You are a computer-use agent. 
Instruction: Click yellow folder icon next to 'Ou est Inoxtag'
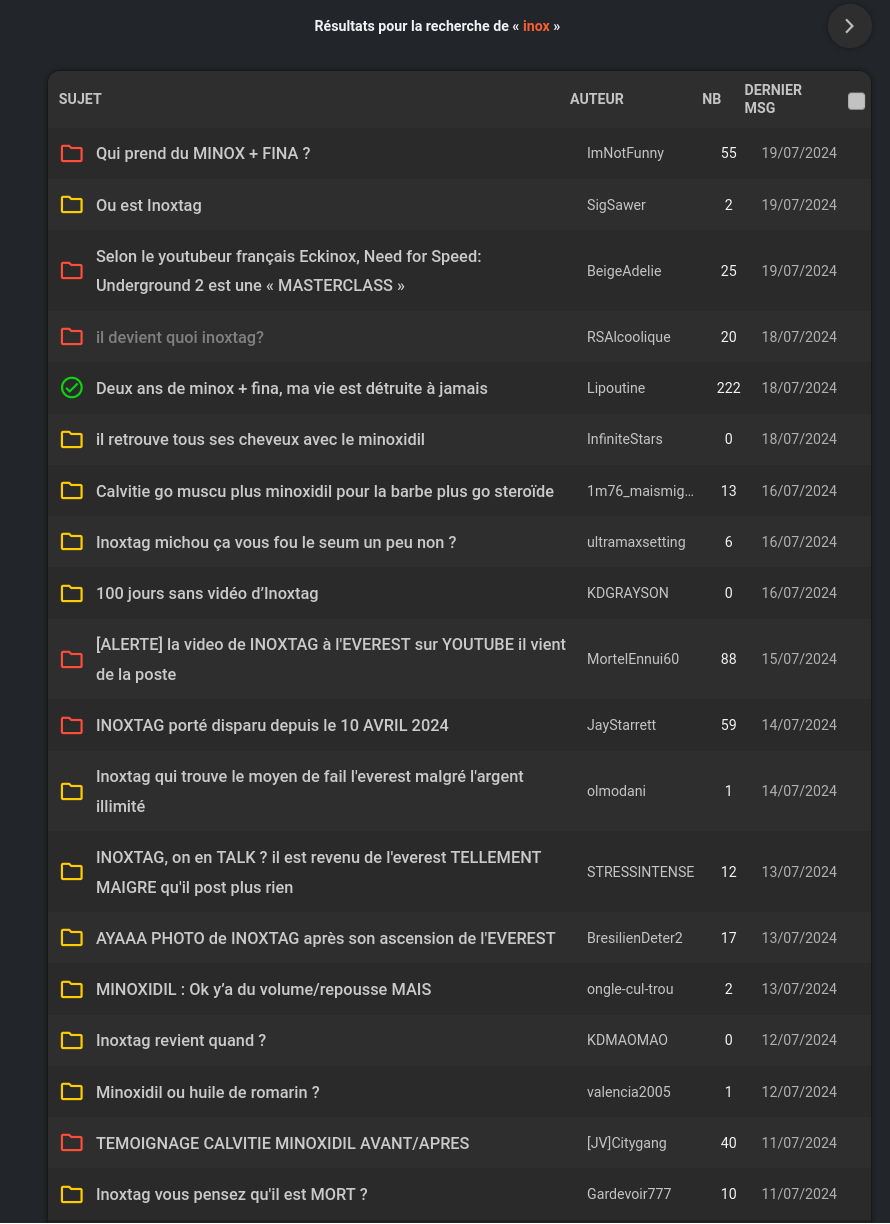(71, 205)
